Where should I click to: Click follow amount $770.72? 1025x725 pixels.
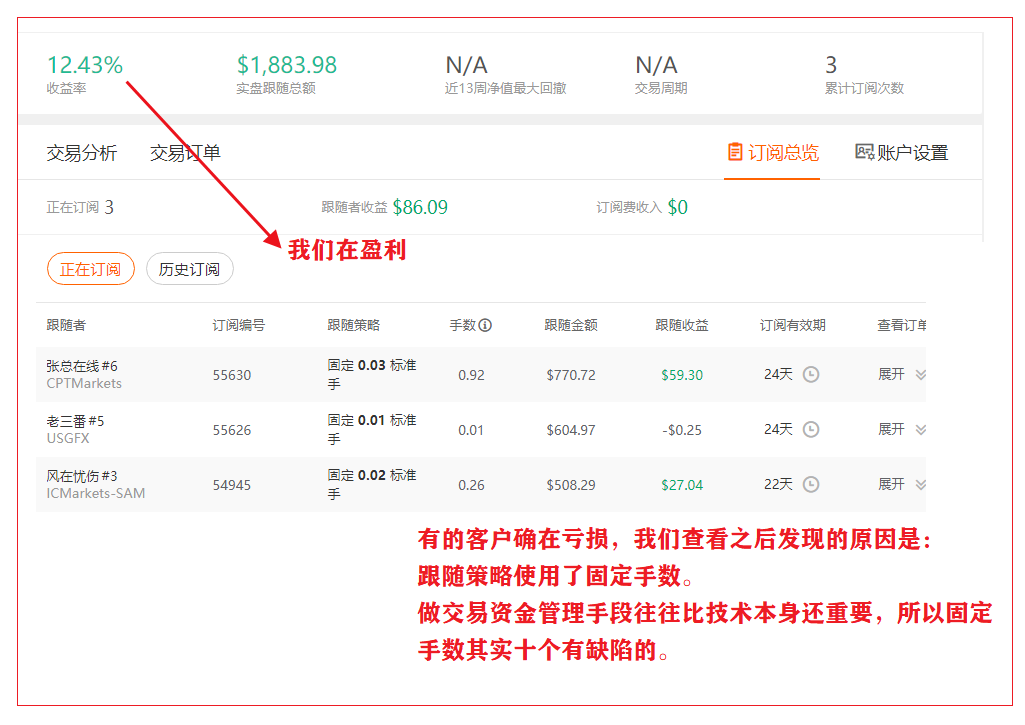pyautogui.click(x=571, y=375)
